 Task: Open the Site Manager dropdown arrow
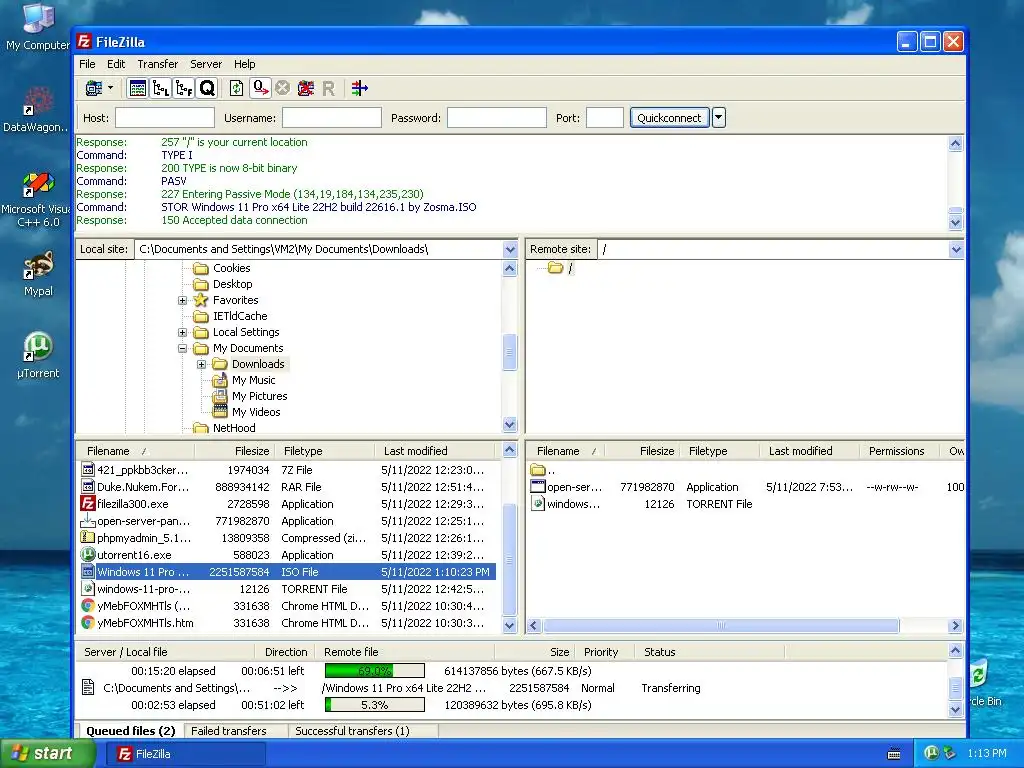[x=110, y=88]
